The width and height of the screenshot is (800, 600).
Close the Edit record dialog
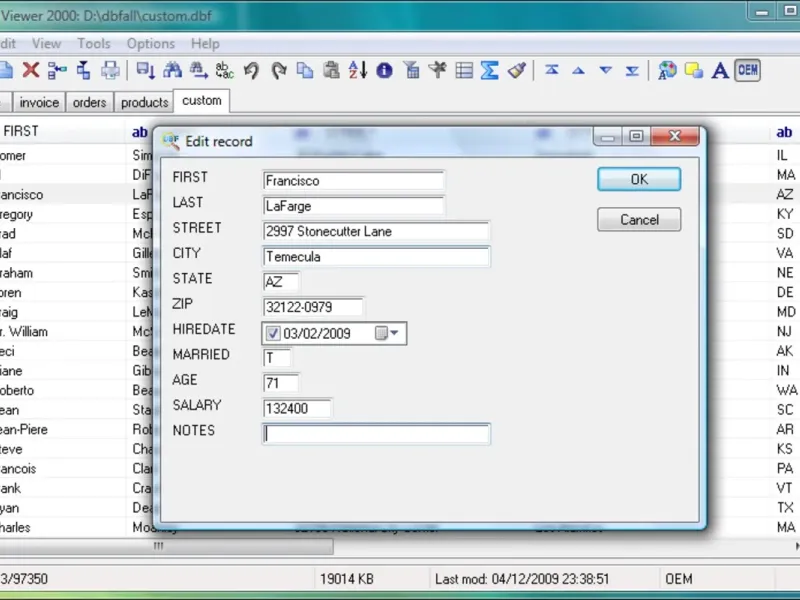674,136
